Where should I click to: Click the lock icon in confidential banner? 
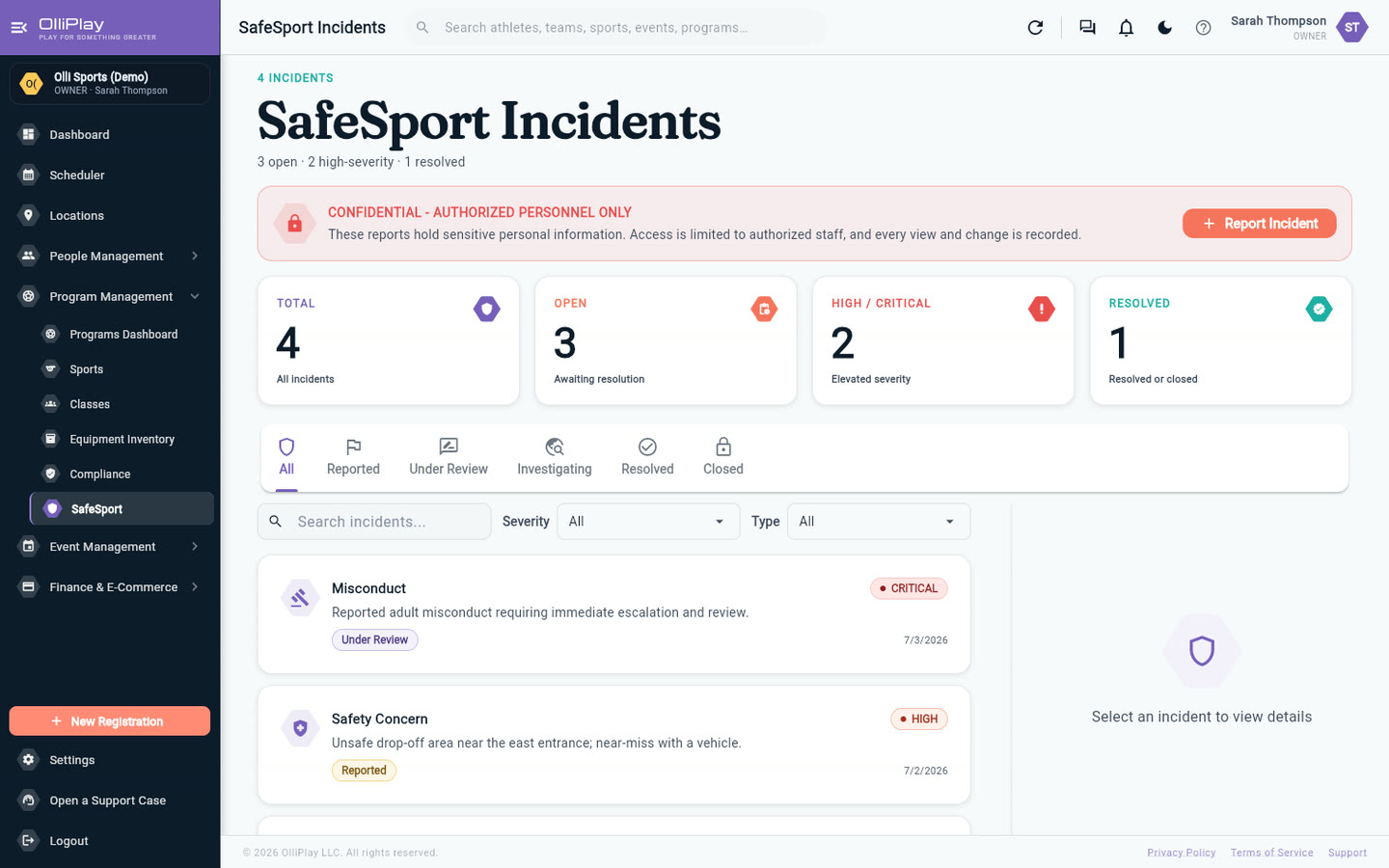(x=294, y=223)
